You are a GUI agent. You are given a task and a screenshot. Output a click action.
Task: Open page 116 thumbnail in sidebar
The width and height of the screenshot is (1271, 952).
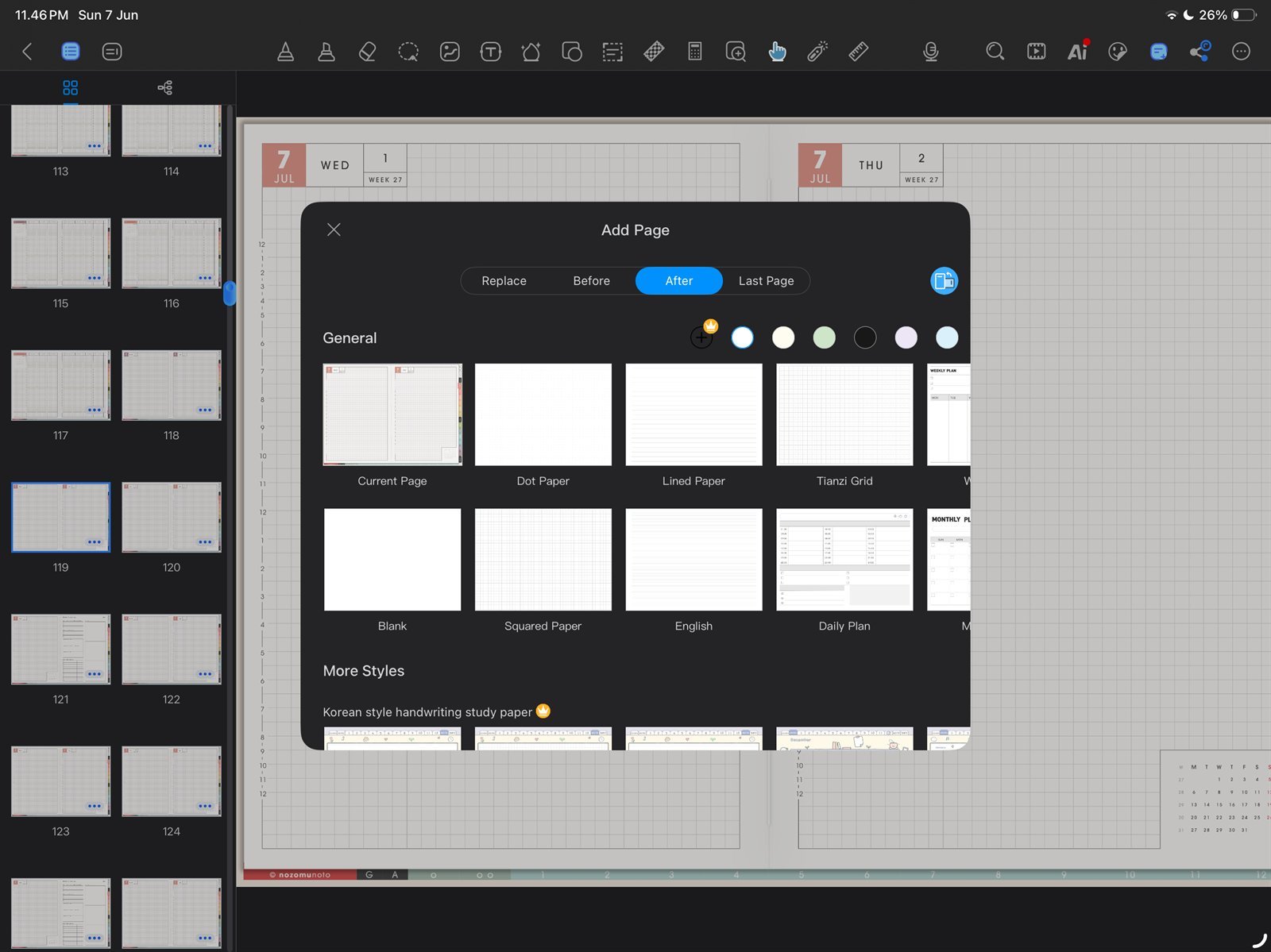pos(172,253)
